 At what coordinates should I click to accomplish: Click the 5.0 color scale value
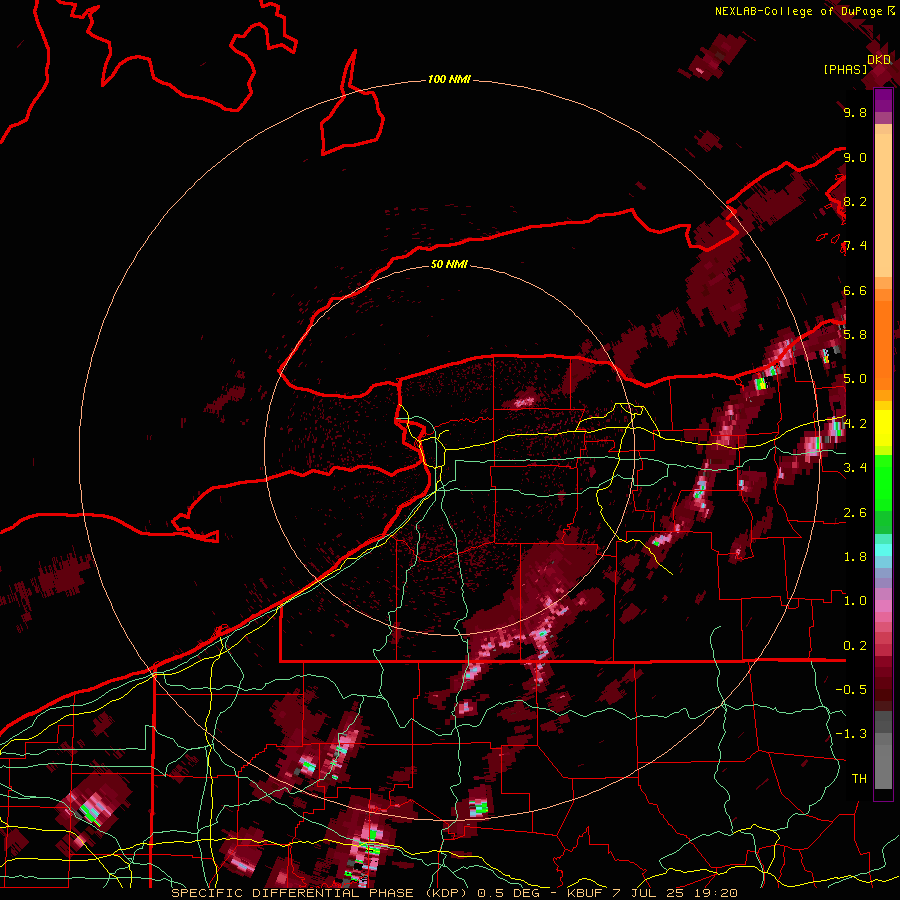[855, 379]
